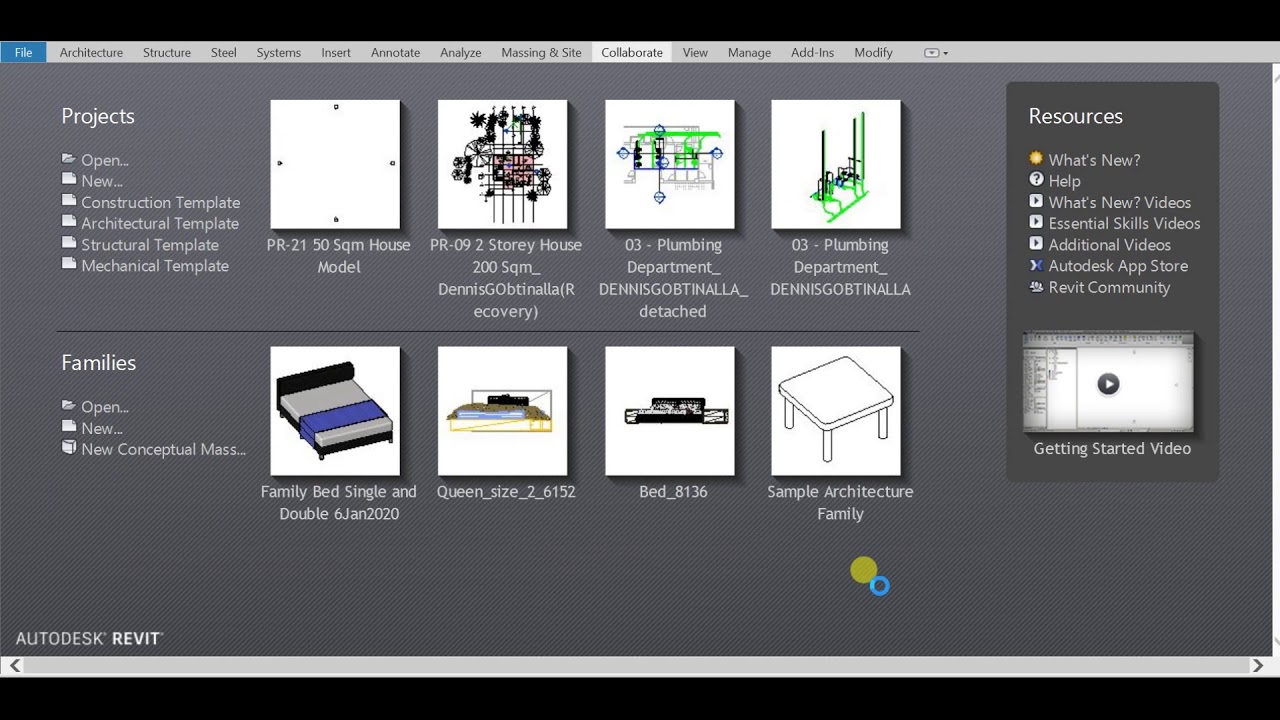Select the Modify ribbon tab
The image size is (1280, 720).
tap(873, 52)
